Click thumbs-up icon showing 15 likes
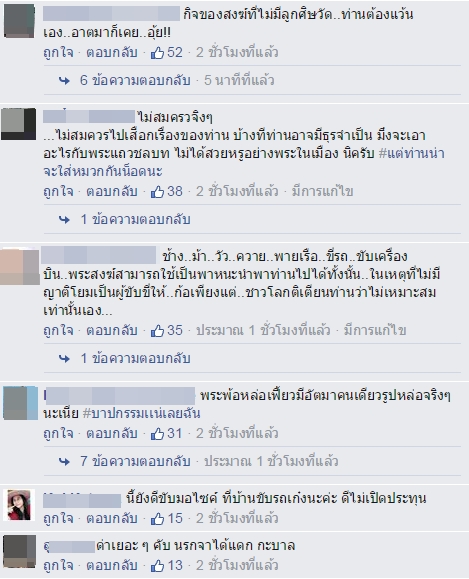The height and width of the screenshot is (579, 469). pos(157,518)
